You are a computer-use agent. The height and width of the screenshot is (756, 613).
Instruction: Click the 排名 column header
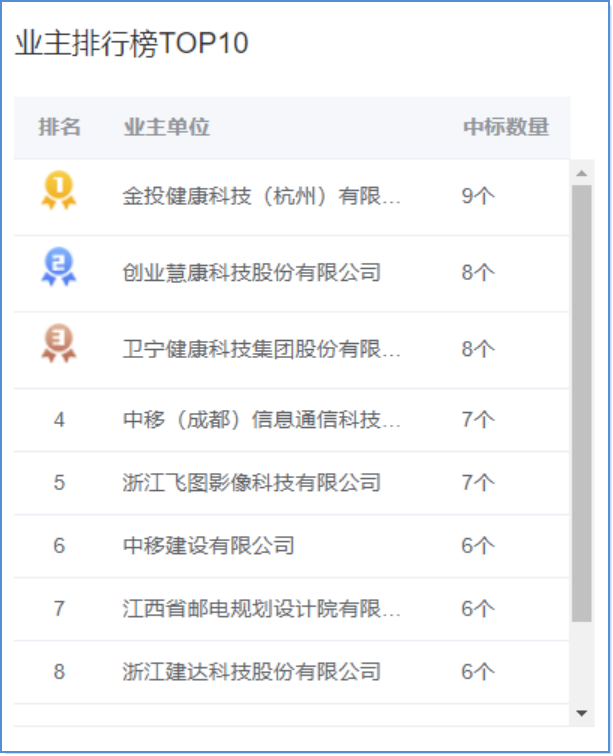pos(59,127)
